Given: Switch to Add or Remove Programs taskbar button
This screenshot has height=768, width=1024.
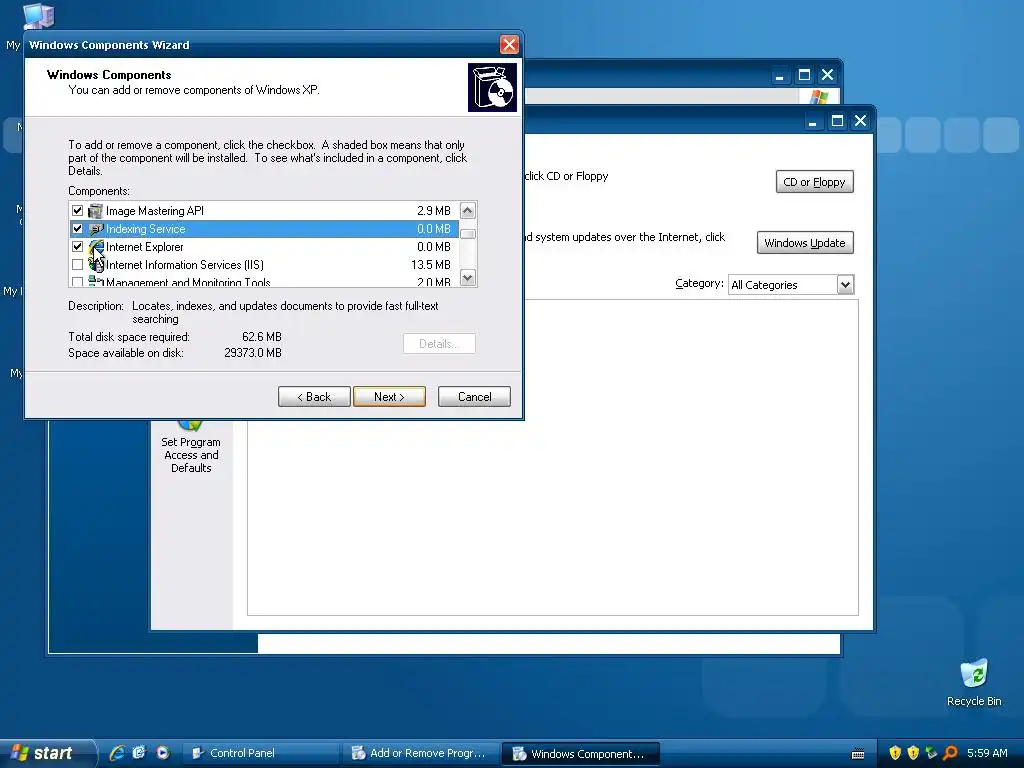Looking at the screenshot, I should coord(420,753).
